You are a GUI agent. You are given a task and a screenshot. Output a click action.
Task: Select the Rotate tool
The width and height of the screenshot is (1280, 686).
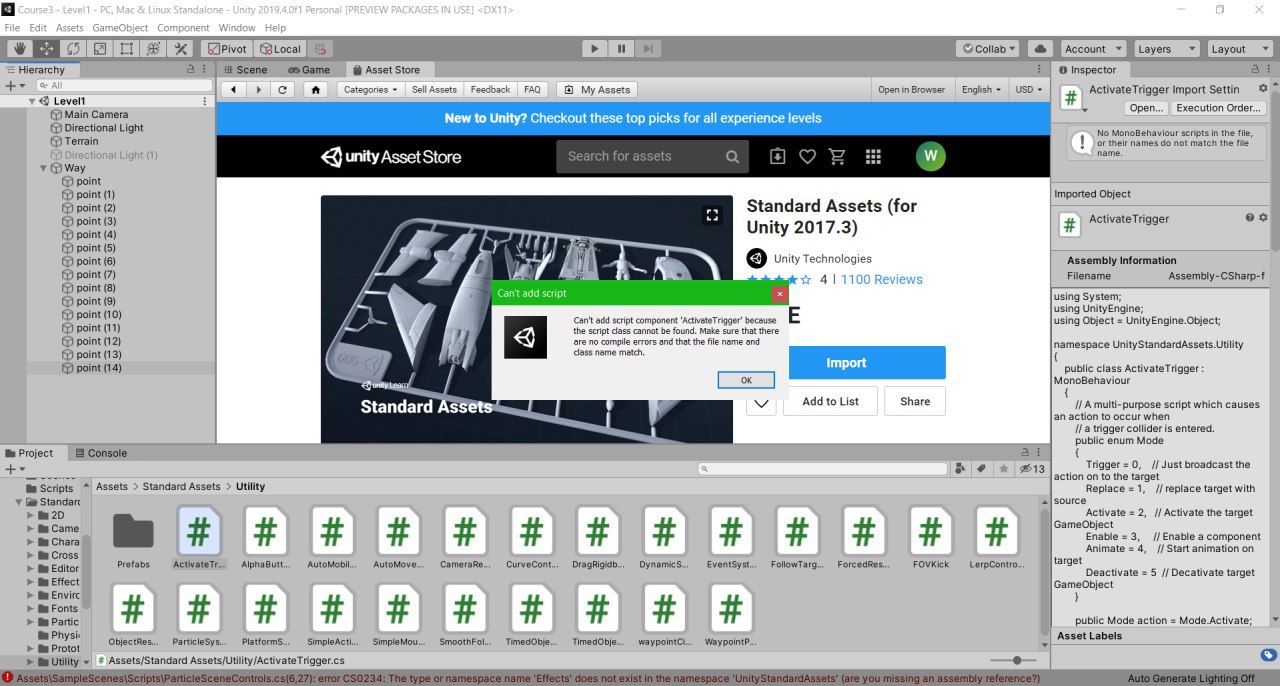(73, 48)
